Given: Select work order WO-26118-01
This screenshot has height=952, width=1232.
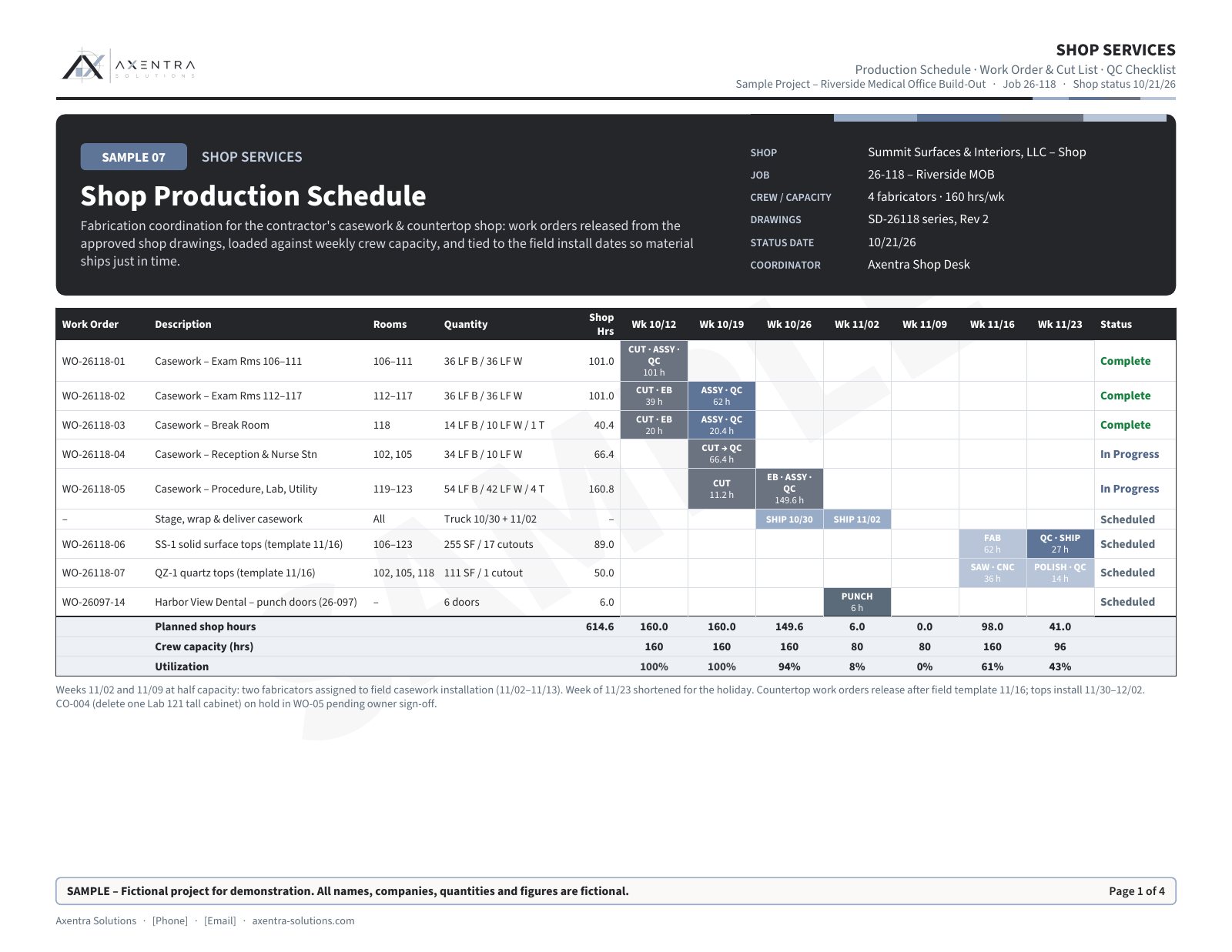Looking at the screenshot, I should click(x=93, y=361).
